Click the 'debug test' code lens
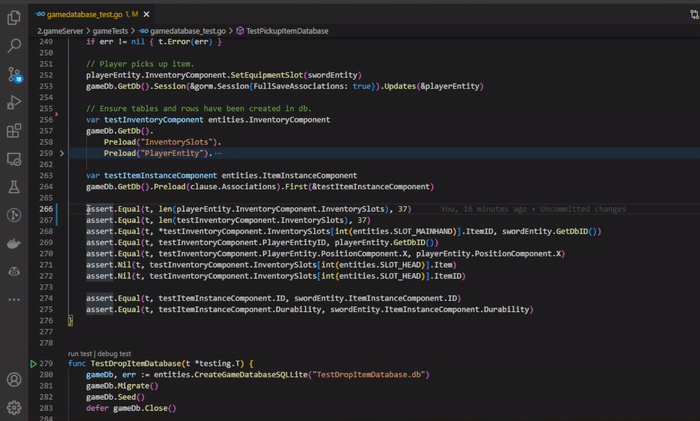Screen dimensions: 700x421 pos(114,354)
